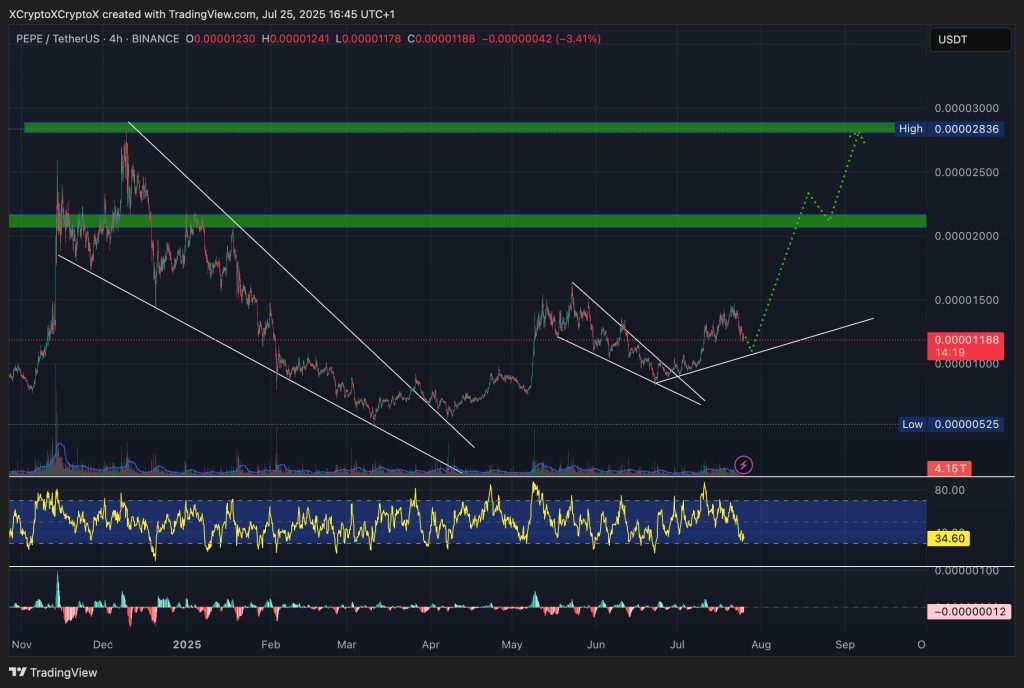1024x688 pixels.
Task: Click the Nov label on time axis
Action: tap(22, 644)
